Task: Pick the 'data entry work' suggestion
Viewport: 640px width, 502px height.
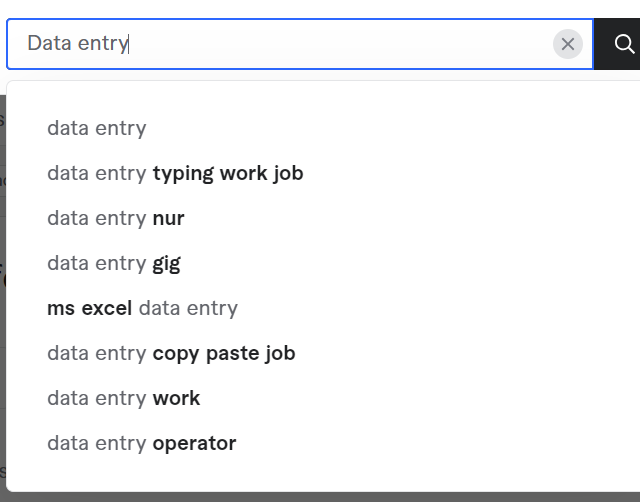Action: tap(124, 398)
